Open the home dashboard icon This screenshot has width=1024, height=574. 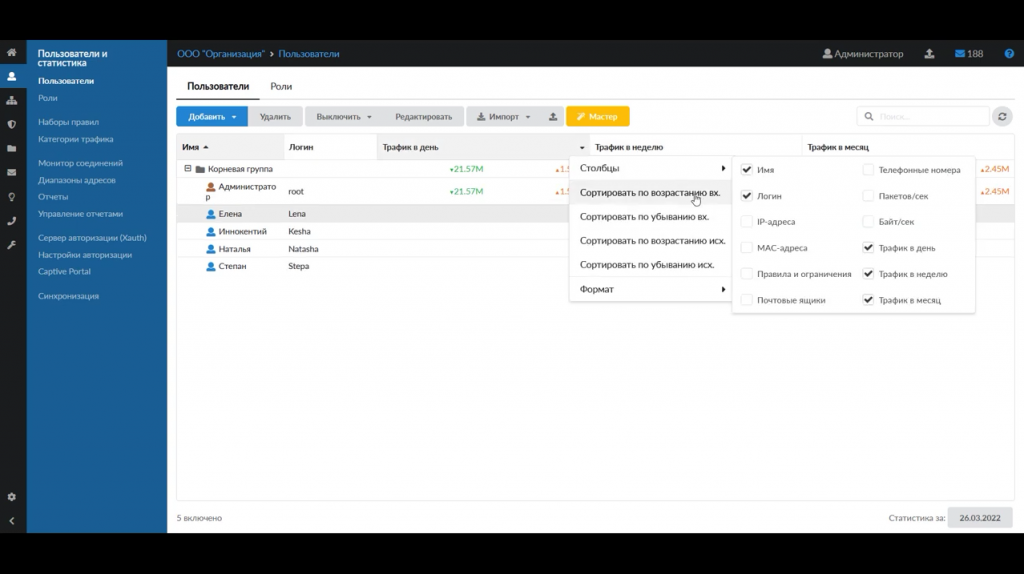click(12, 52)
